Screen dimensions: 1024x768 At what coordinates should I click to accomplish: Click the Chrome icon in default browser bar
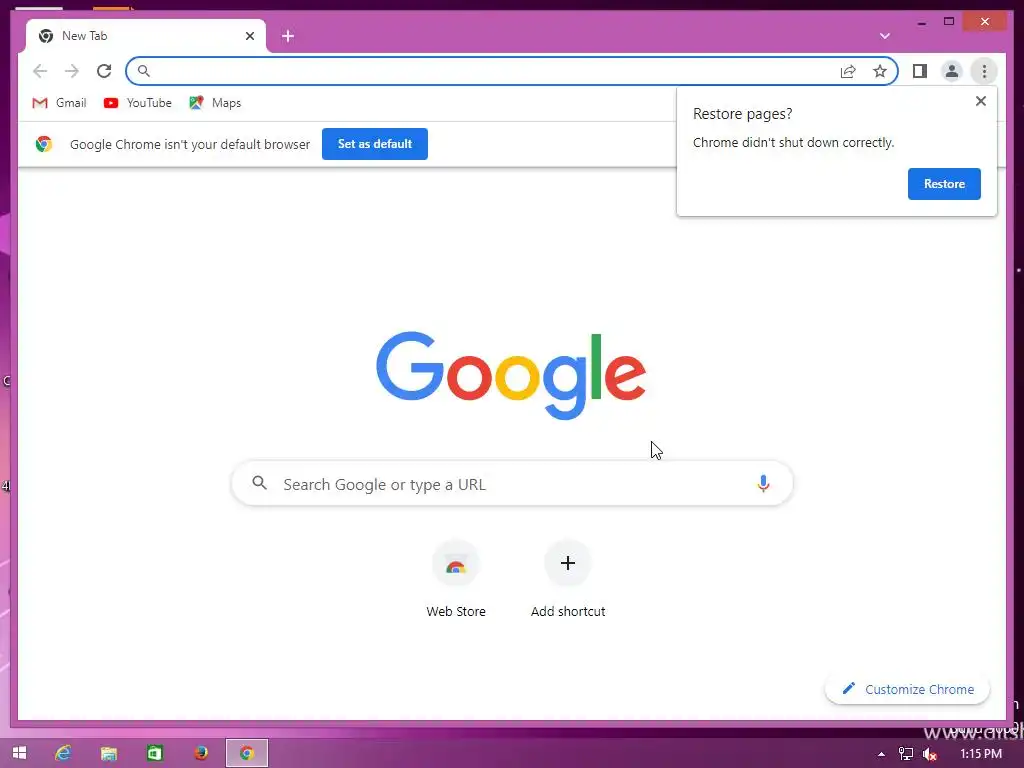[44, 144]
